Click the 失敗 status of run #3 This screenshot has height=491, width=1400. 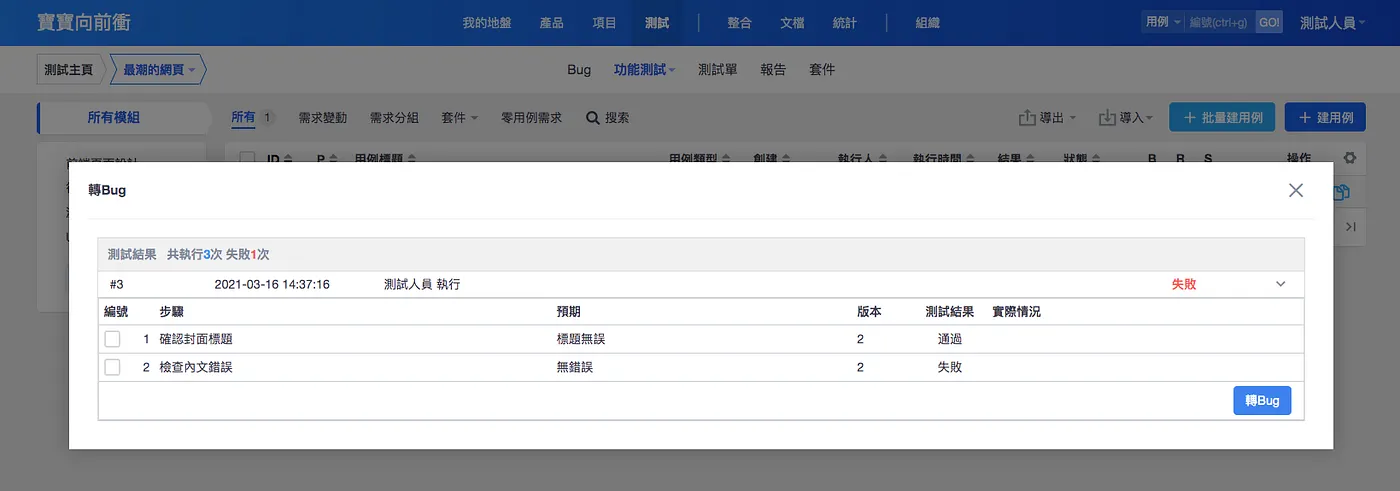[x=1184, y=284]
